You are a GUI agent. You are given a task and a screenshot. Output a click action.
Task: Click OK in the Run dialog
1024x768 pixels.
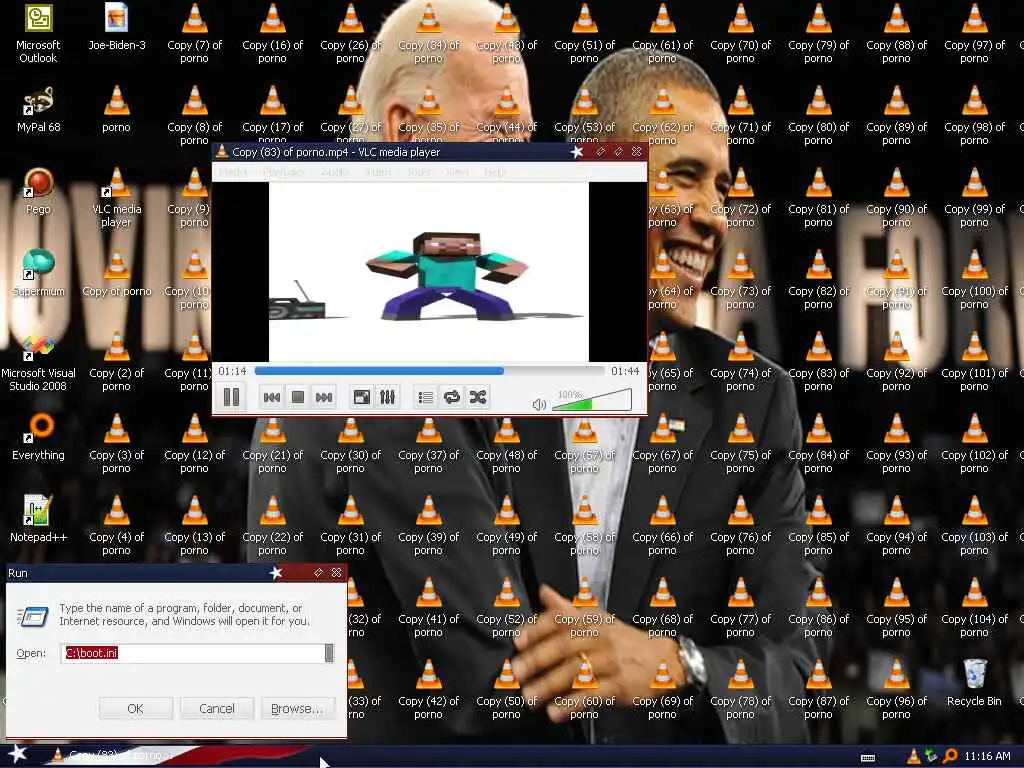click(136, 709)
